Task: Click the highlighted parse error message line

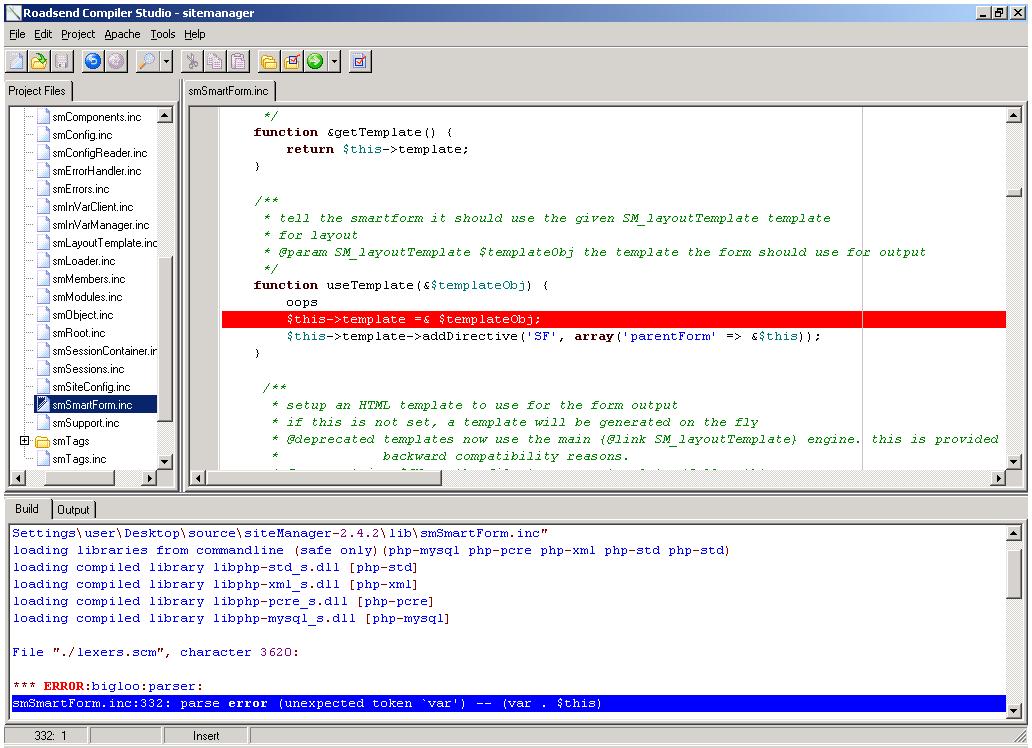Action: (508, 703)
